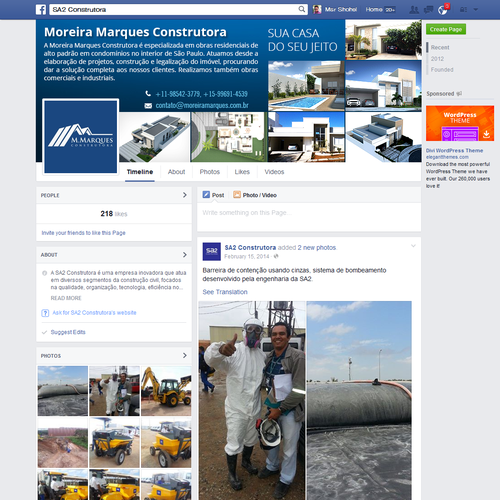
Task: Open Notifications globe icon
Action: point(443,10)
